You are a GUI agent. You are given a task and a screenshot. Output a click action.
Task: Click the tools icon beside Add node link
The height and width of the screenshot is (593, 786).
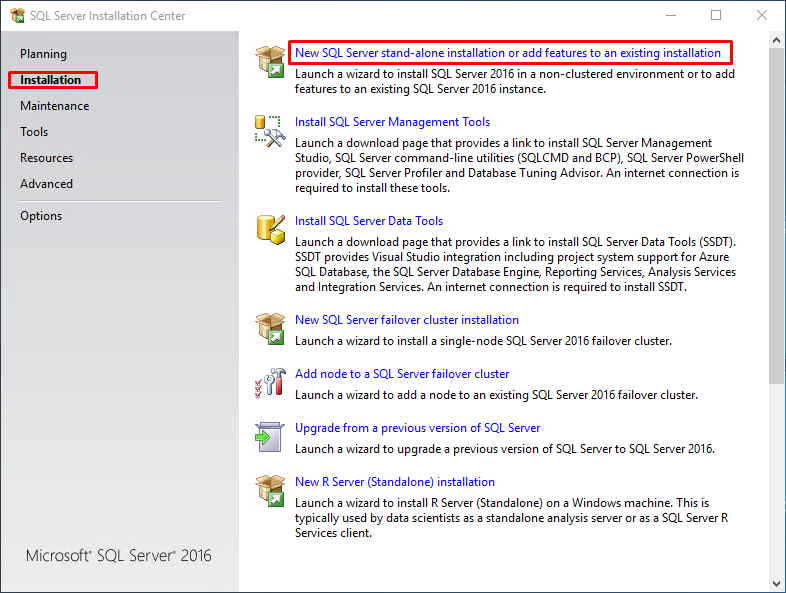pos(270,383)
